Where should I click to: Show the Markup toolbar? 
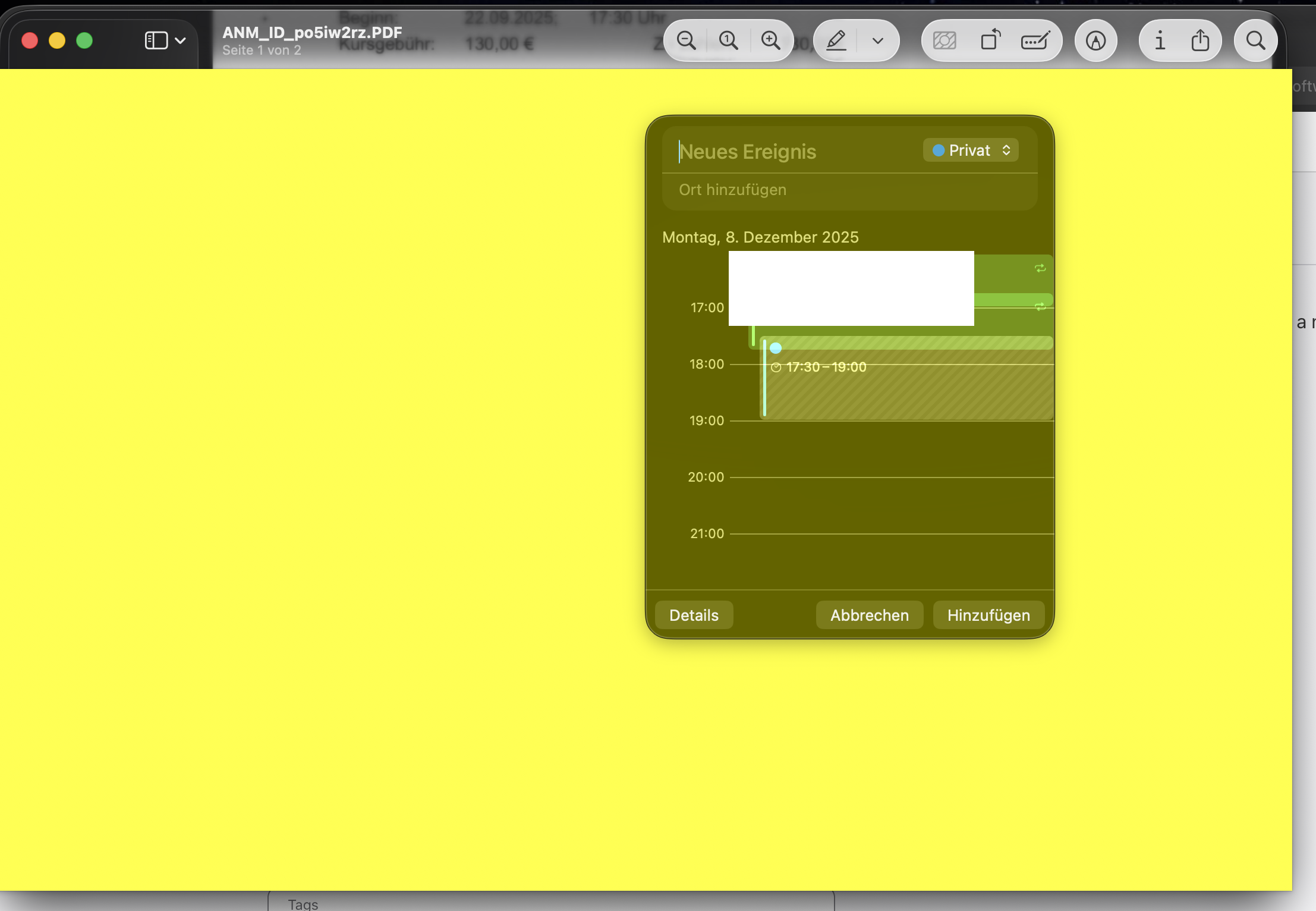[x=1095, y=40]
